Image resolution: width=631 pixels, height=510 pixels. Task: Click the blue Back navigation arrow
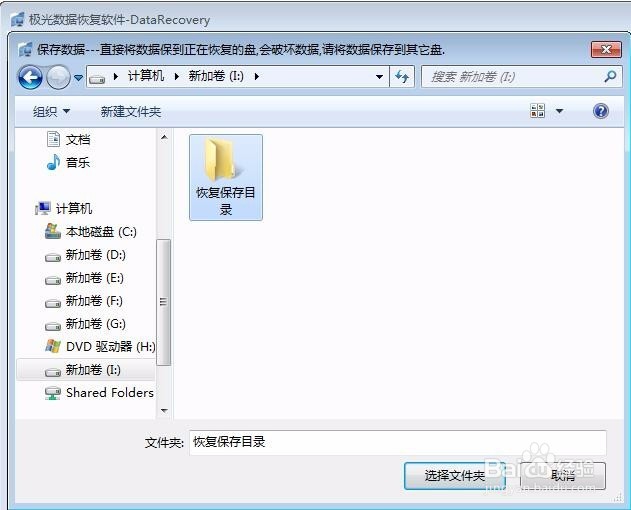point(30,77)
